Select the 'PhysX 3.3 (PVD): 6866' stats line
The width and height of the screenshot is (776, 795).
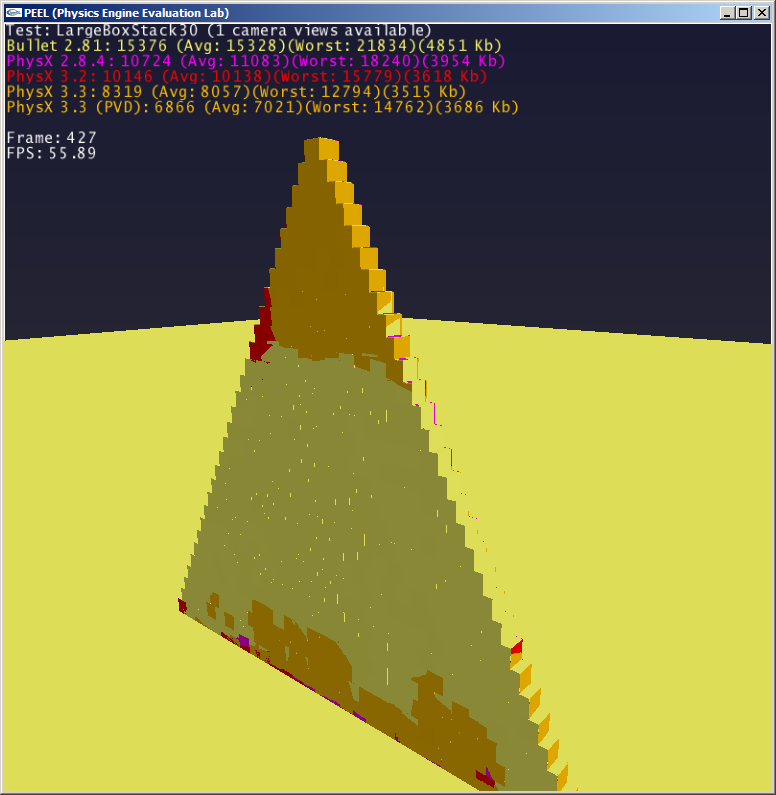(263, 107)
